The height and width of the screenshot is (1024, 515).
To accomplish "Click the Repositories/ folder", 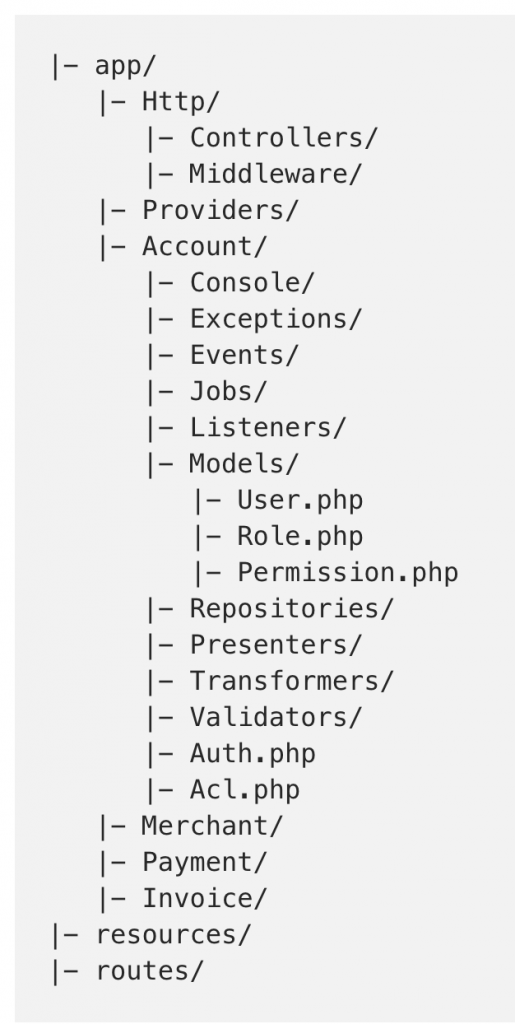I will [291, 609].
